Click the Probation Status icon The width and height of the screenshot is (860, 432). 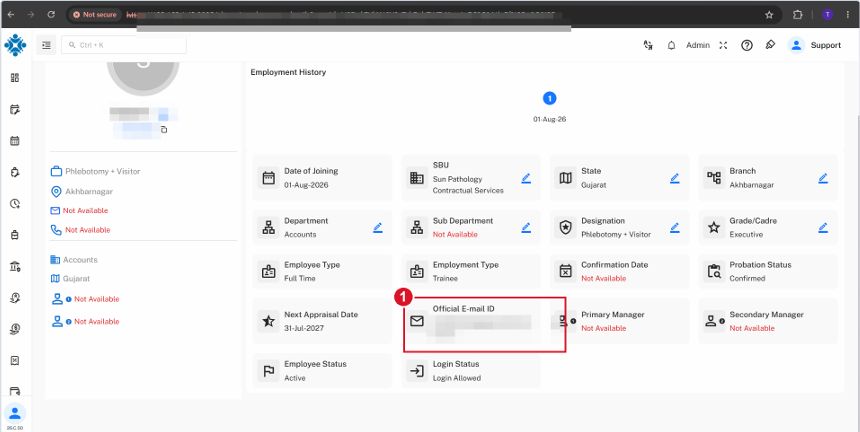click(714, 271)
